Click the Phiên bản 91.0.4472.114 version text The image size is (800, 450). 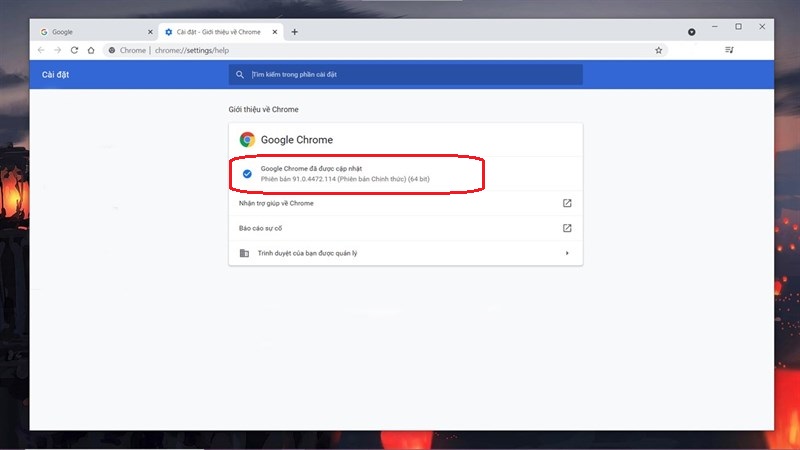(x=345, y=179)
